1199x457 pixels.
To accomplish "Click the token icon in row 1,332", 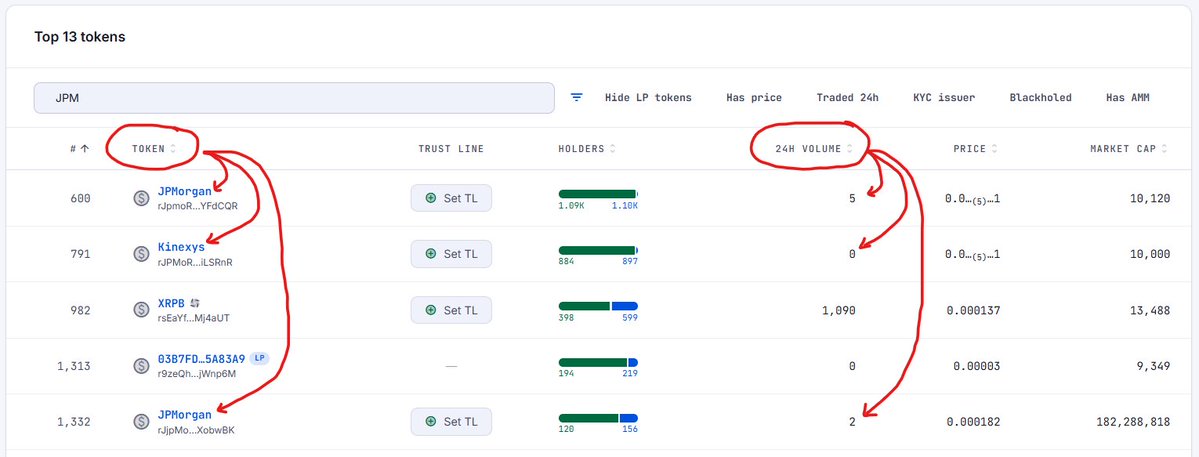I will point(141,421).
